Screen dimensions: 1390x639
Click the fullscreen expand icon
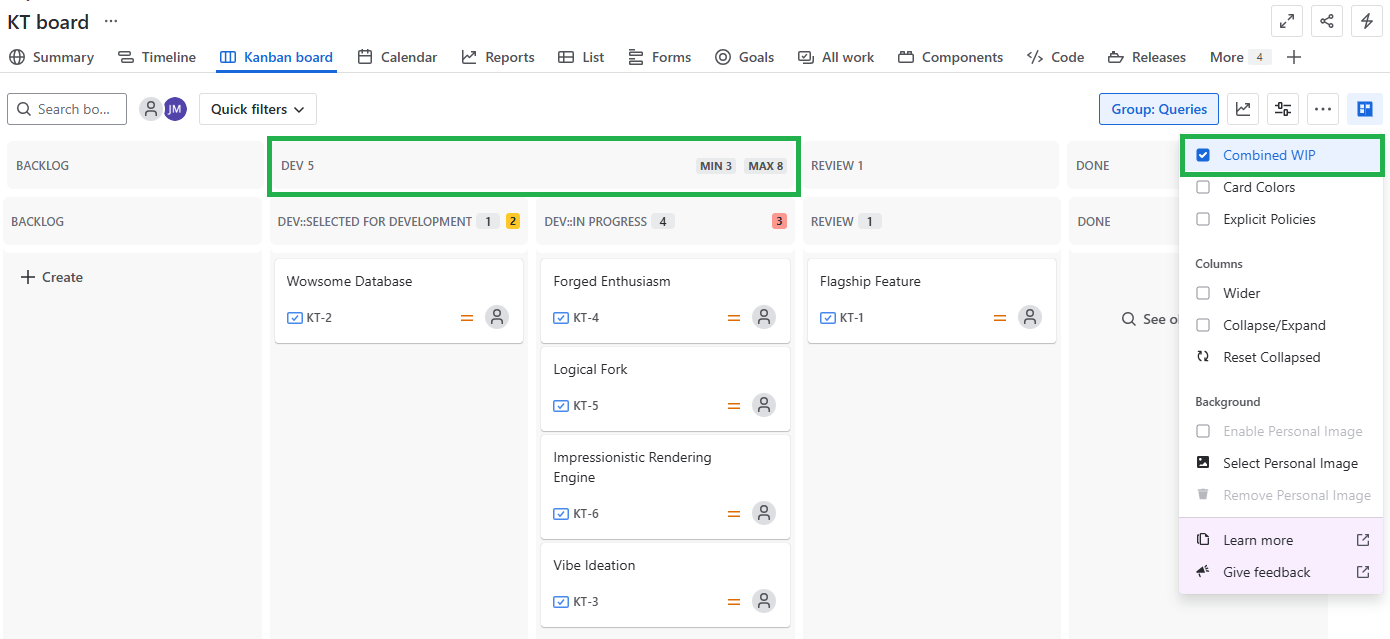point(1286,21)
